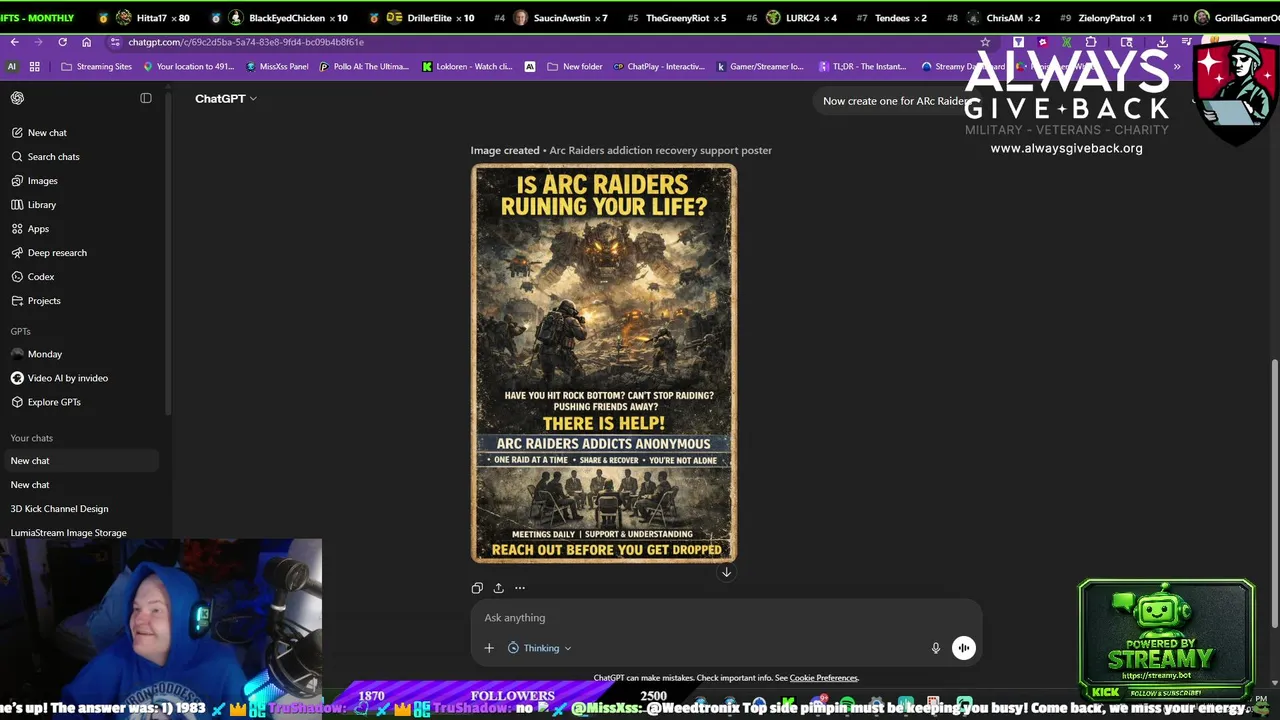The height and width of the screenshot is (720, 1280).
Task: Copy the generated image response
Action: (x=477, y=588)
